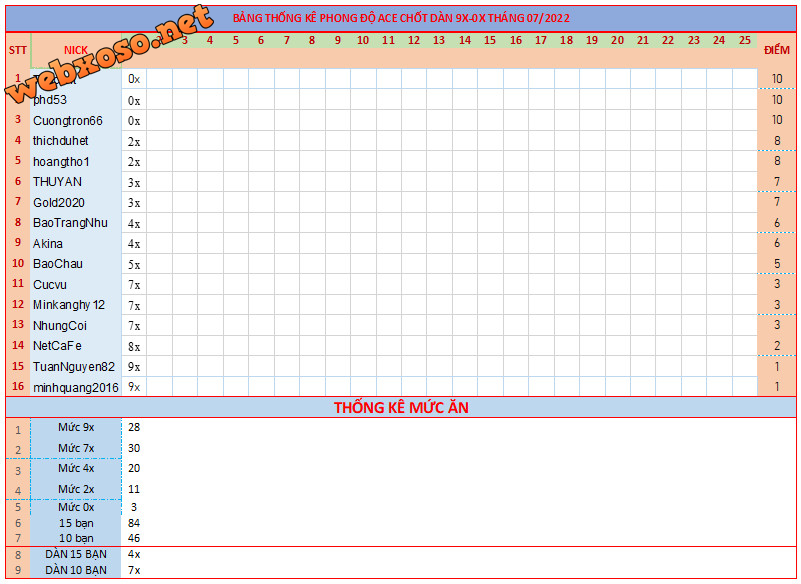Select the Mức 0x label

click(x=76, y=507)
